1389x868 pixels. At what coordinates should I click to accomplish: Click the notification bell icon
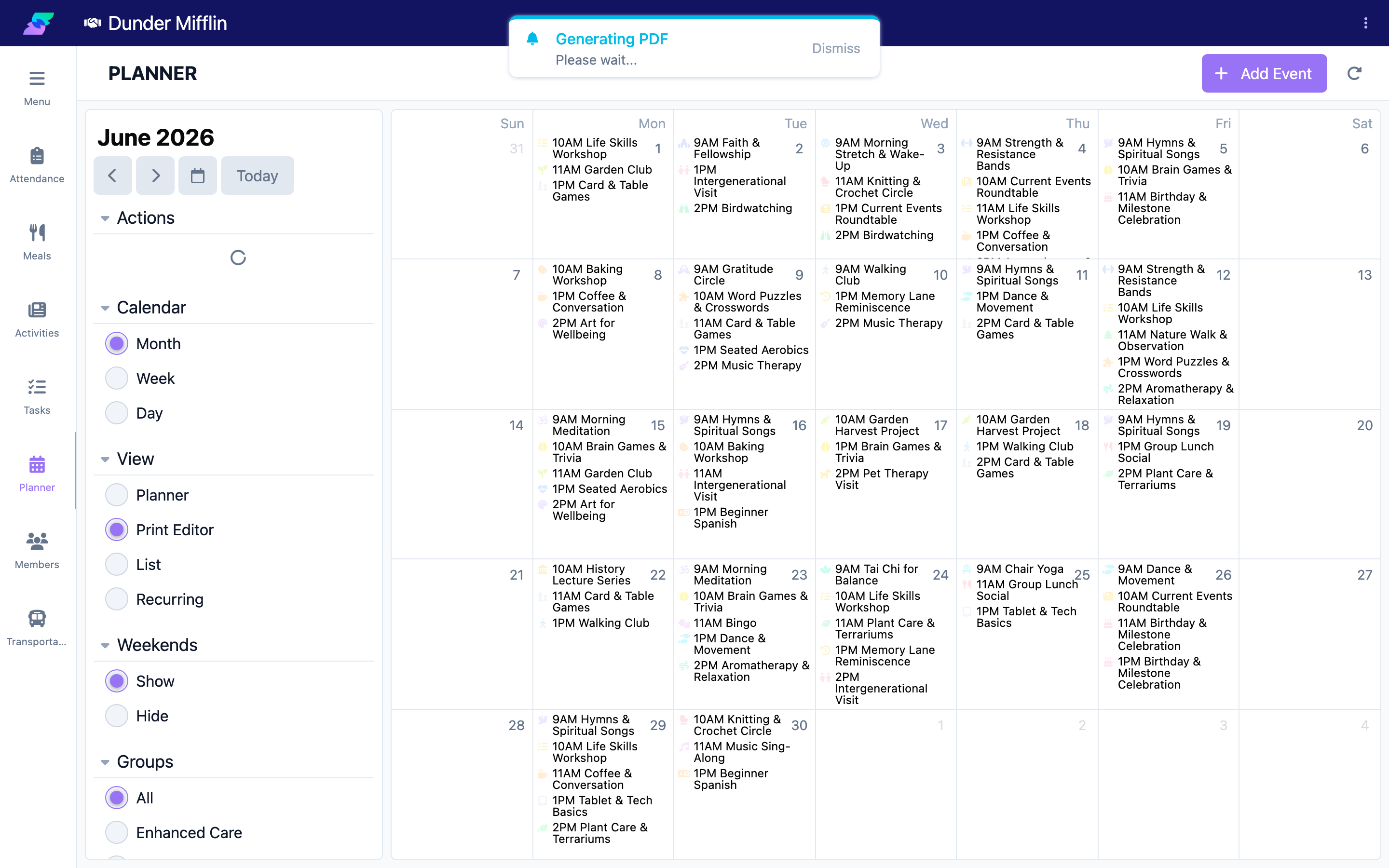click(532, 39)
